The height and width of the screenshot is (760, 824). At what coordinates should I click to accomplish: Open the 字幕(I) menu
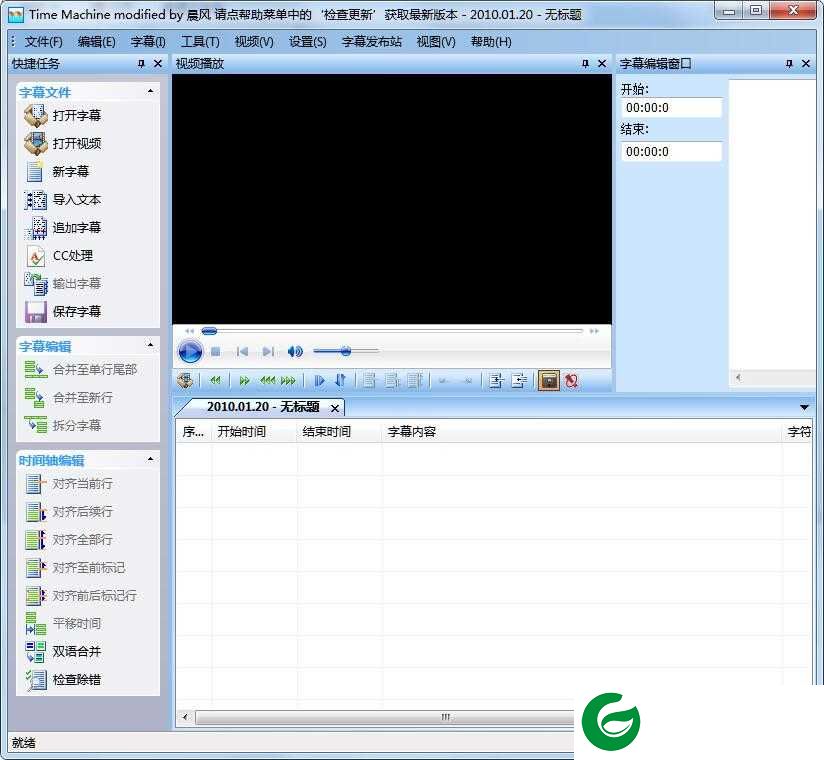coord(148,42)
